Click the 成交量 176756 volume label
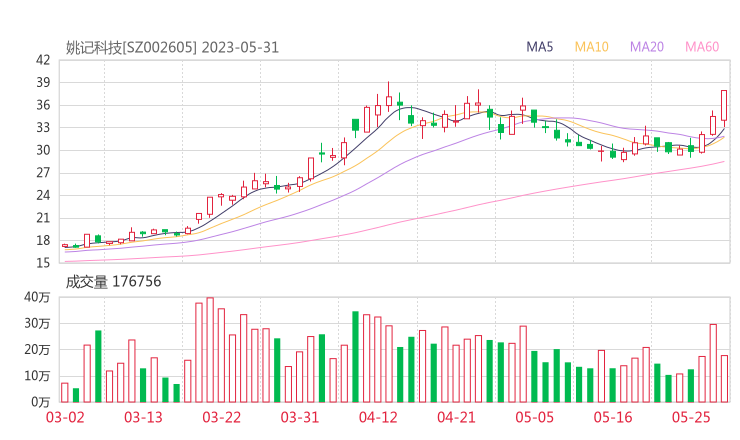Viewport: 740px width, 440px height. tap(113, 282)
